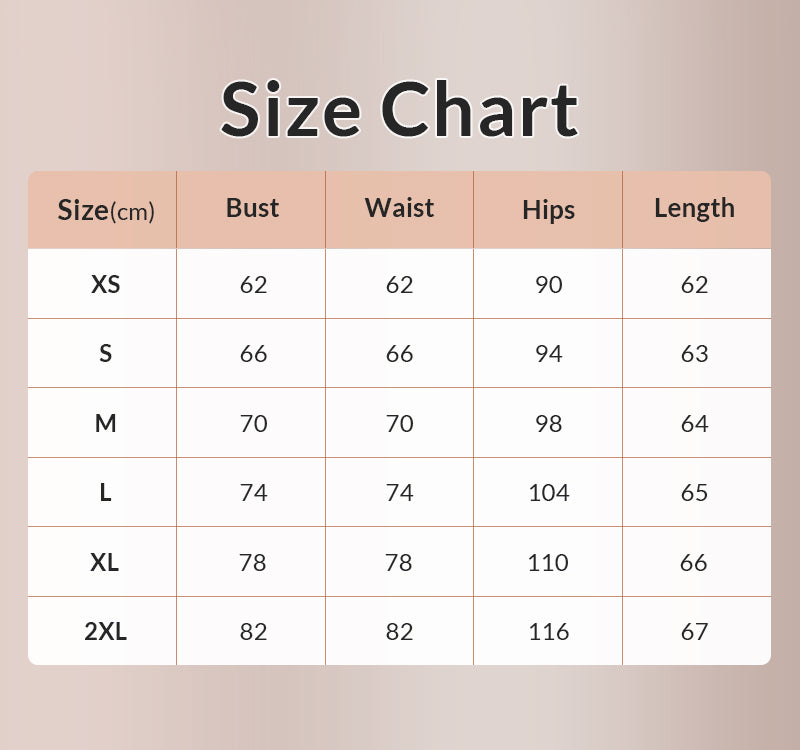Click the Bust column header
Screen dimensions: 800x750
pos(252,208)
